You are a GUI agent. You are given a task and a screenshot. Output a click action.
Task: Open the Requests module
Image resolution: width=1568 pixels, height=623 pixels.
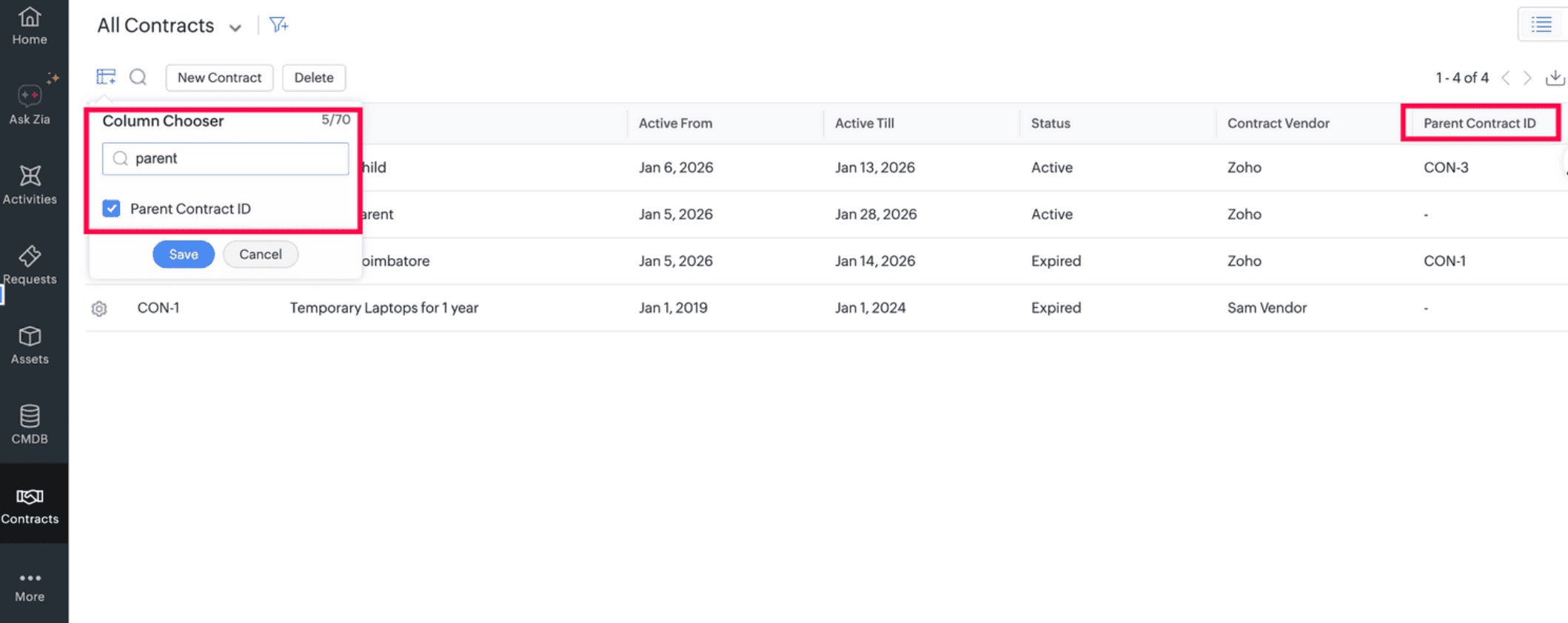pyautogui.click(x=30, y=265)
